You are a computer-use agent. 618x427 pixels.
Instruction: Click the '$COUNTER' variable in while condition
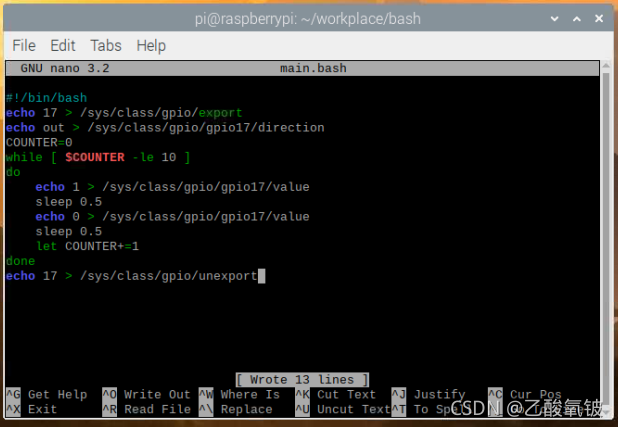click(x=95, y=157)
